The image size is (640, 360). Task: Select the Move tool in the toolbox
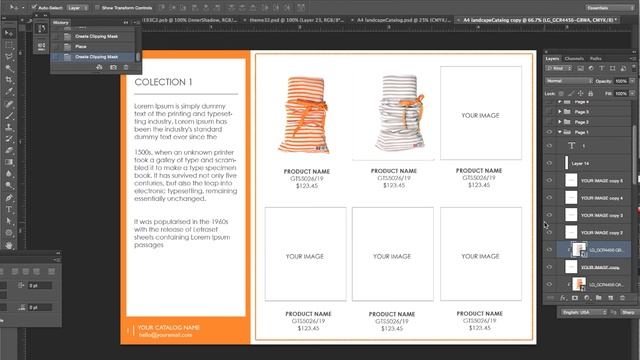click(9, 34)
